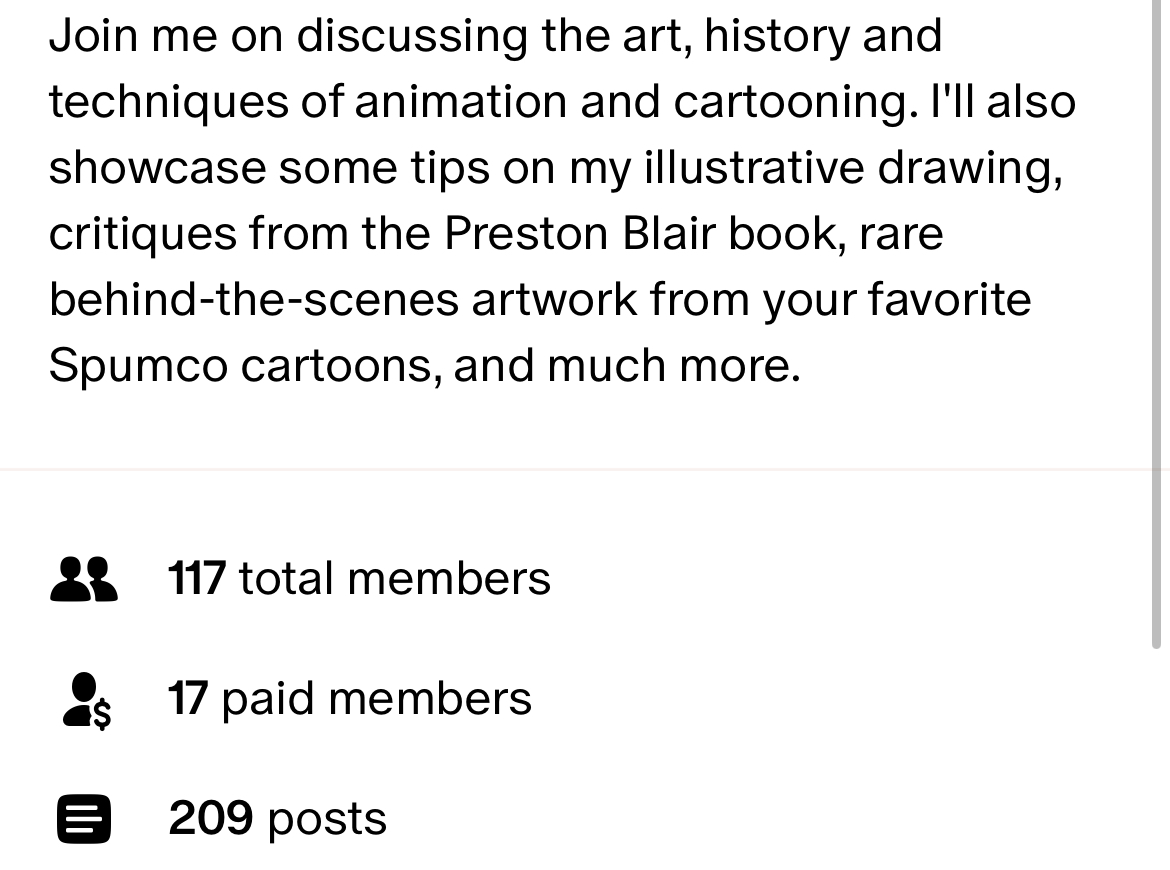Select the "17 paid members" label
1170x870 pixels.
tap(349, 699)
